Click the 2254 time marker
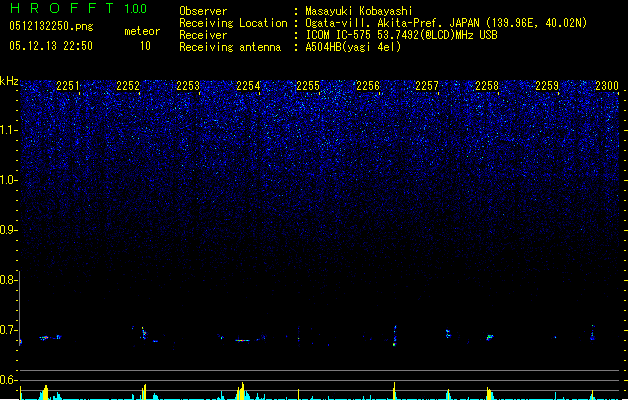Screen dimensions: 629x400 pos(248,86)
